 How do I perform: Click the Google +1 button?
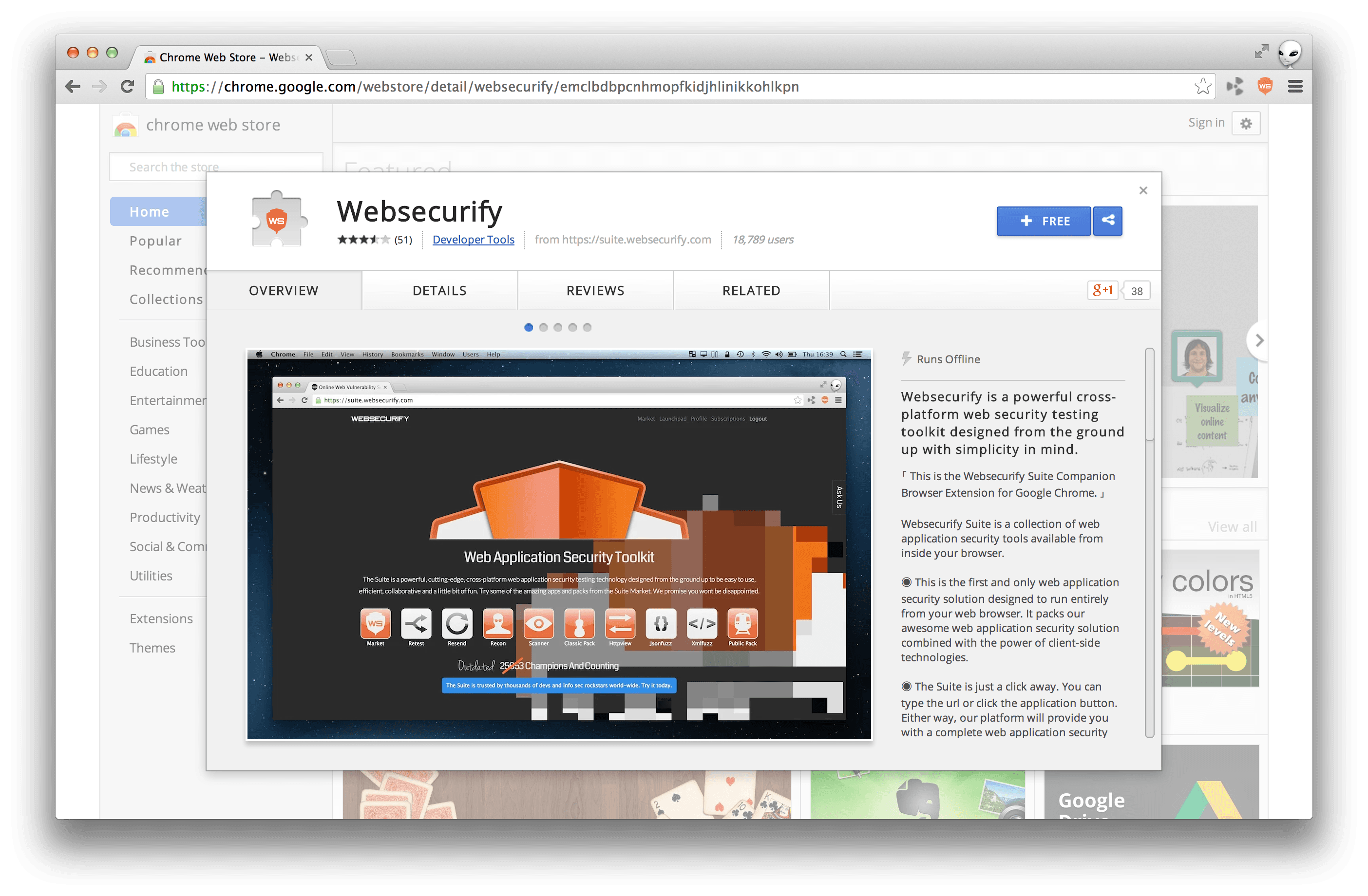tap(1102, 291)
